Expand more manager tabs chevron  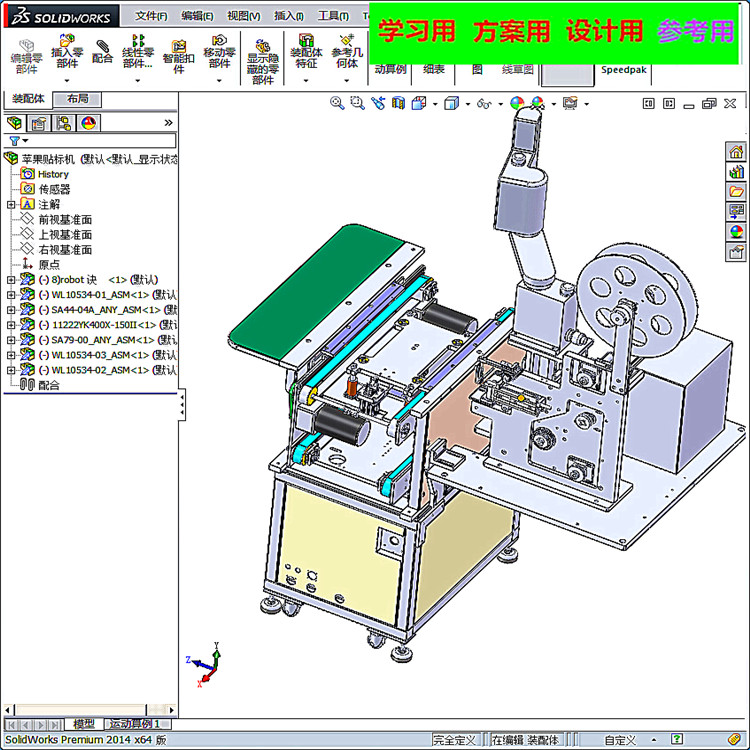(x=168, y=123)
